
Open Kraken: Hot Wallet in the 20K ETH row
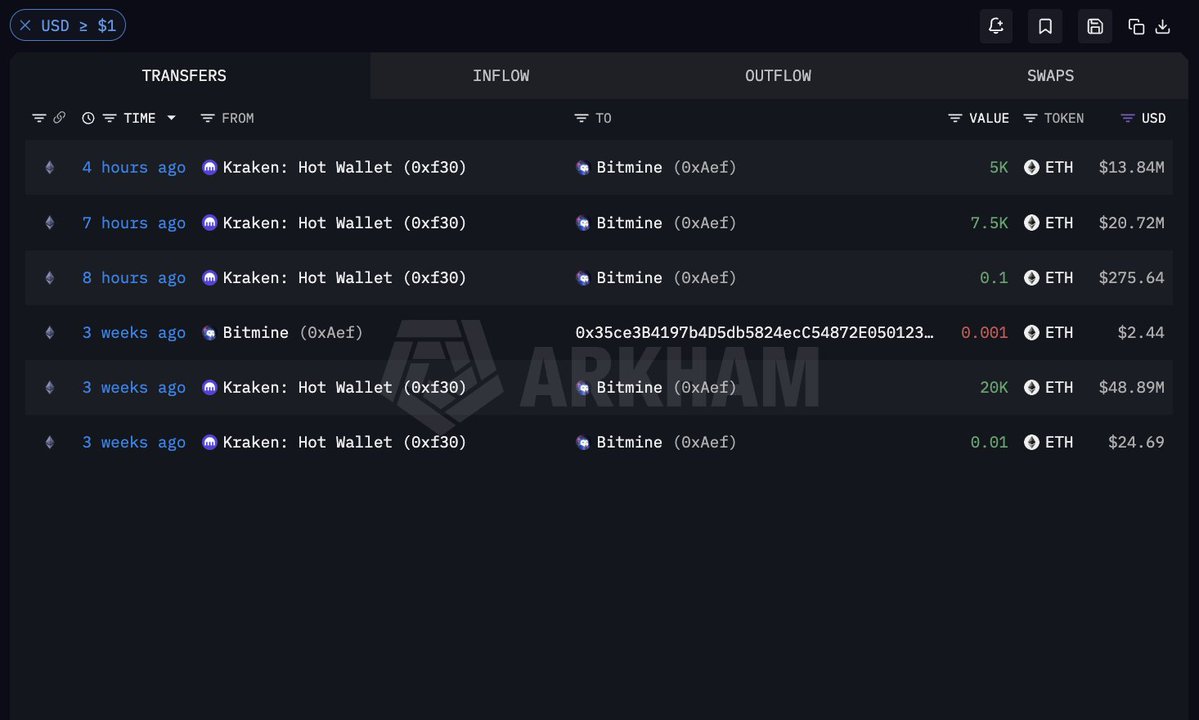tap(344, 388)
